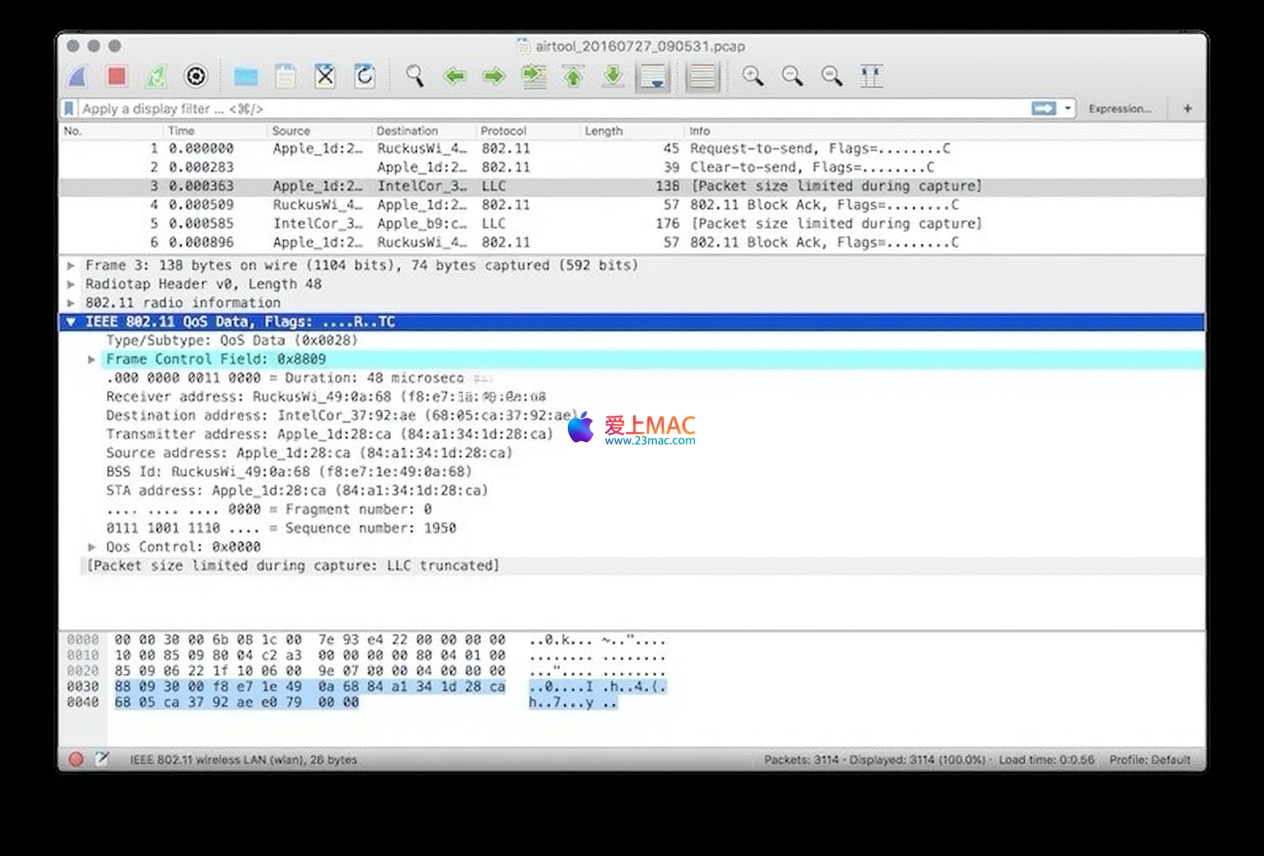Jump to the first packet icon
The height and width of the screenshot is (856, 1264).
573,76
